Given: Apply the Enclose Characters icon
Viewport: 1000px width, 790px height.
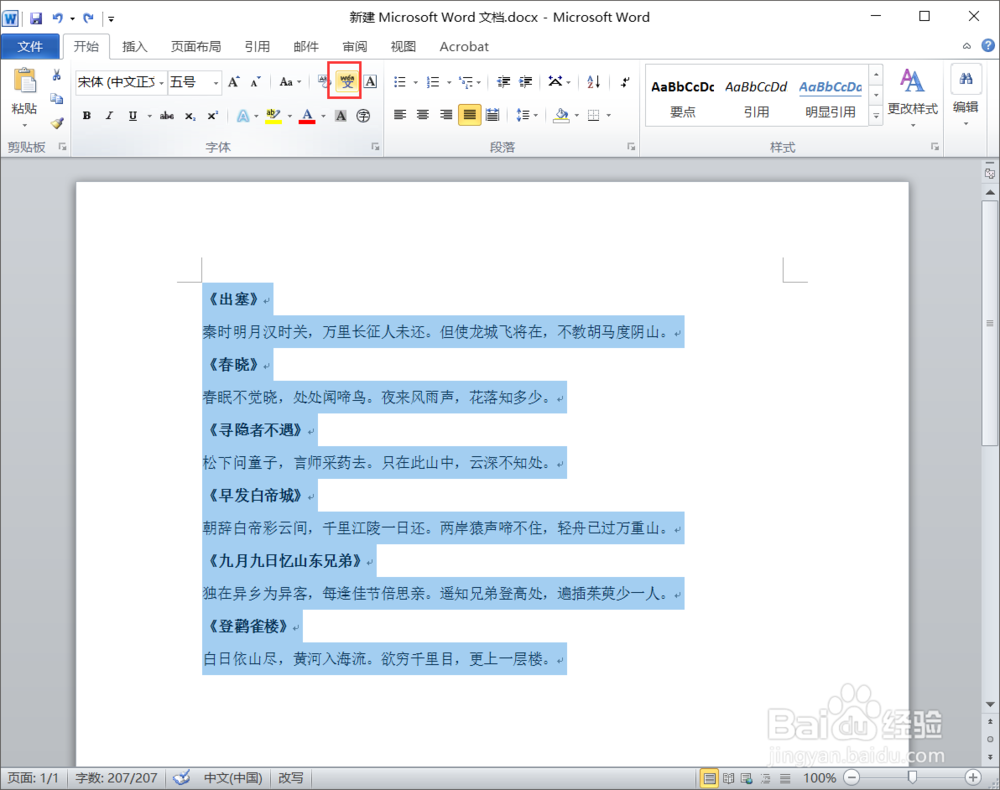Looking at the screenshot, I should (363, 115).
